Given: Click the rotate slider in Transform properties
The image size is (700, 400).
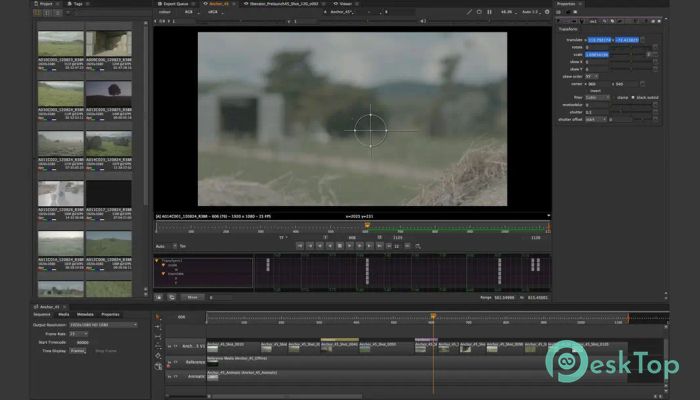Looking at the screenshot, I should (x=631, y=47).
